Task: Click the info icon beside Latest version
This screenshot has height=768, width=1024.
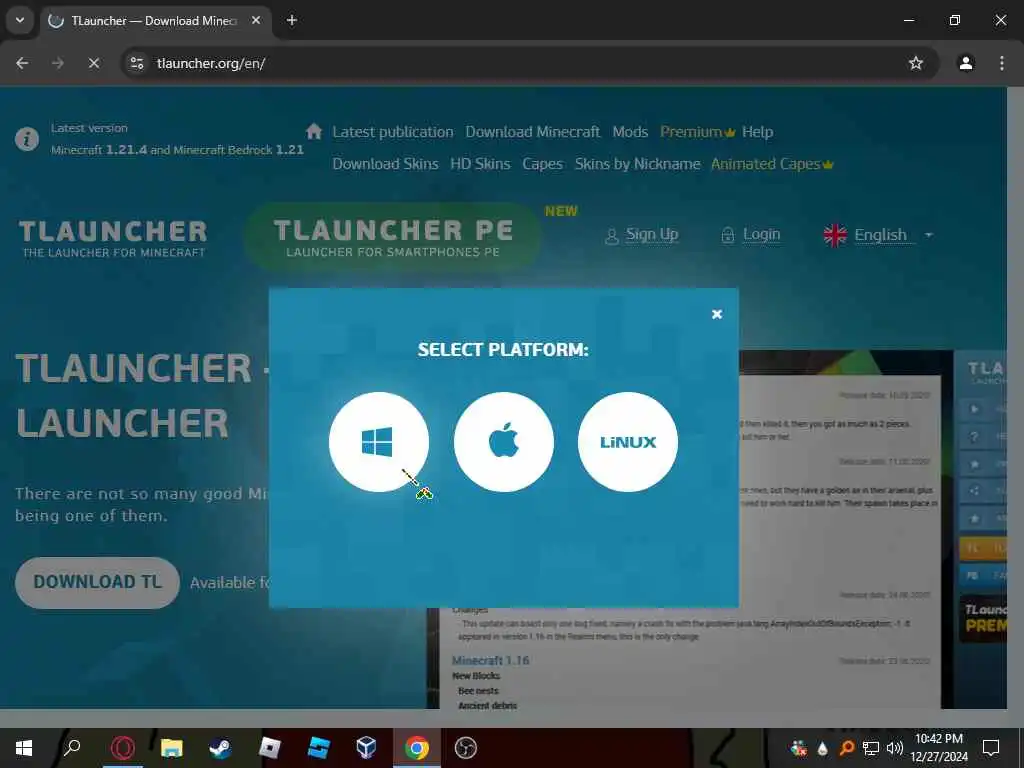Action: point(27,138)
